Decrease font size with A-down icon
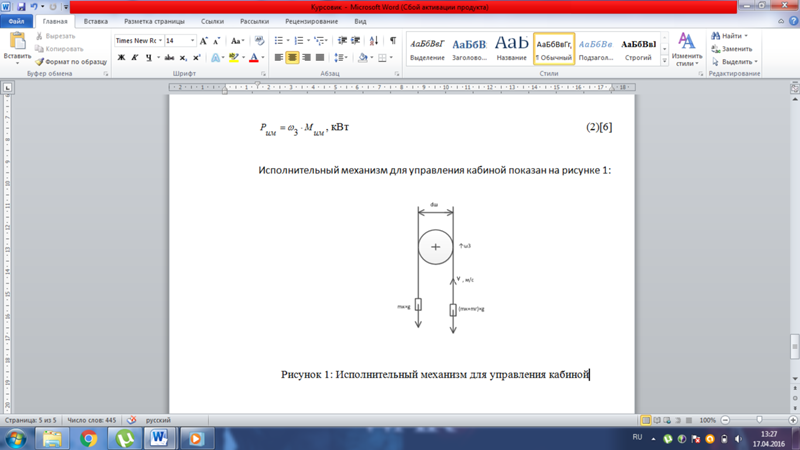800x450 pixels. (216, 41)
